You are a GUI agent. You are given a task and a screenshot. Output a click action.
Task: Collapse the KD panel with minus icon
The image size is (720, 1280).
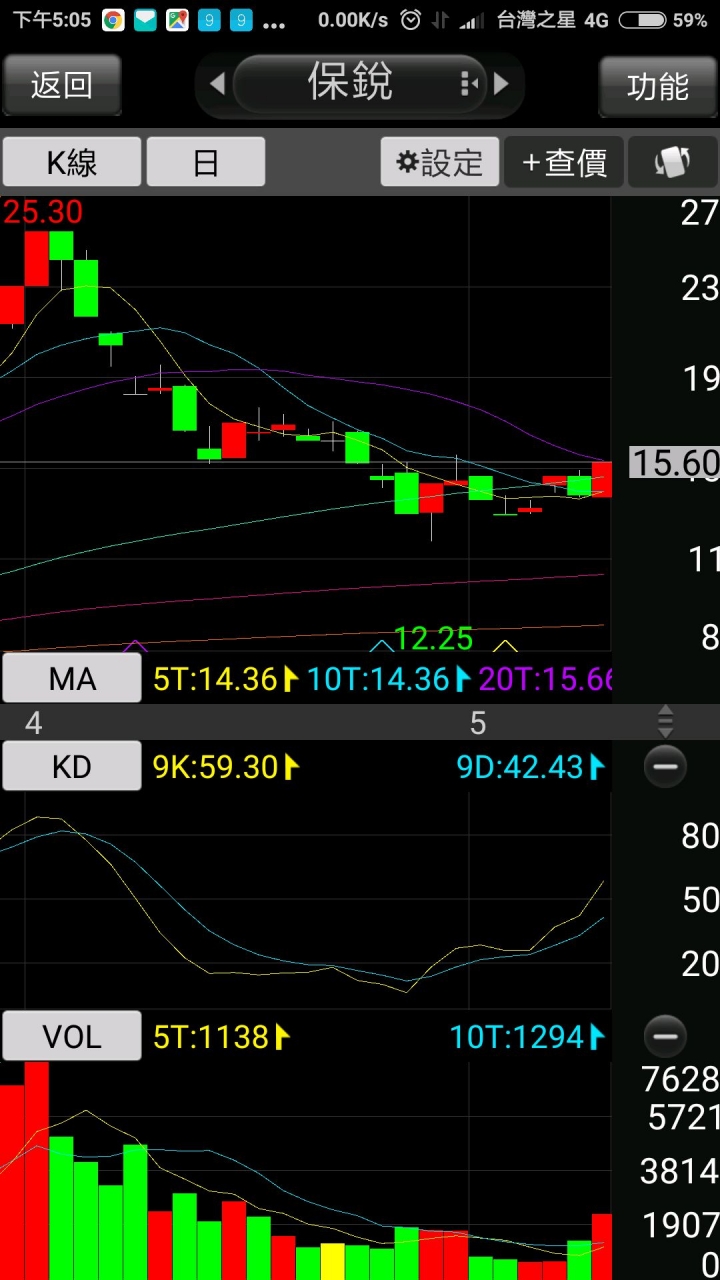(665, 767)
